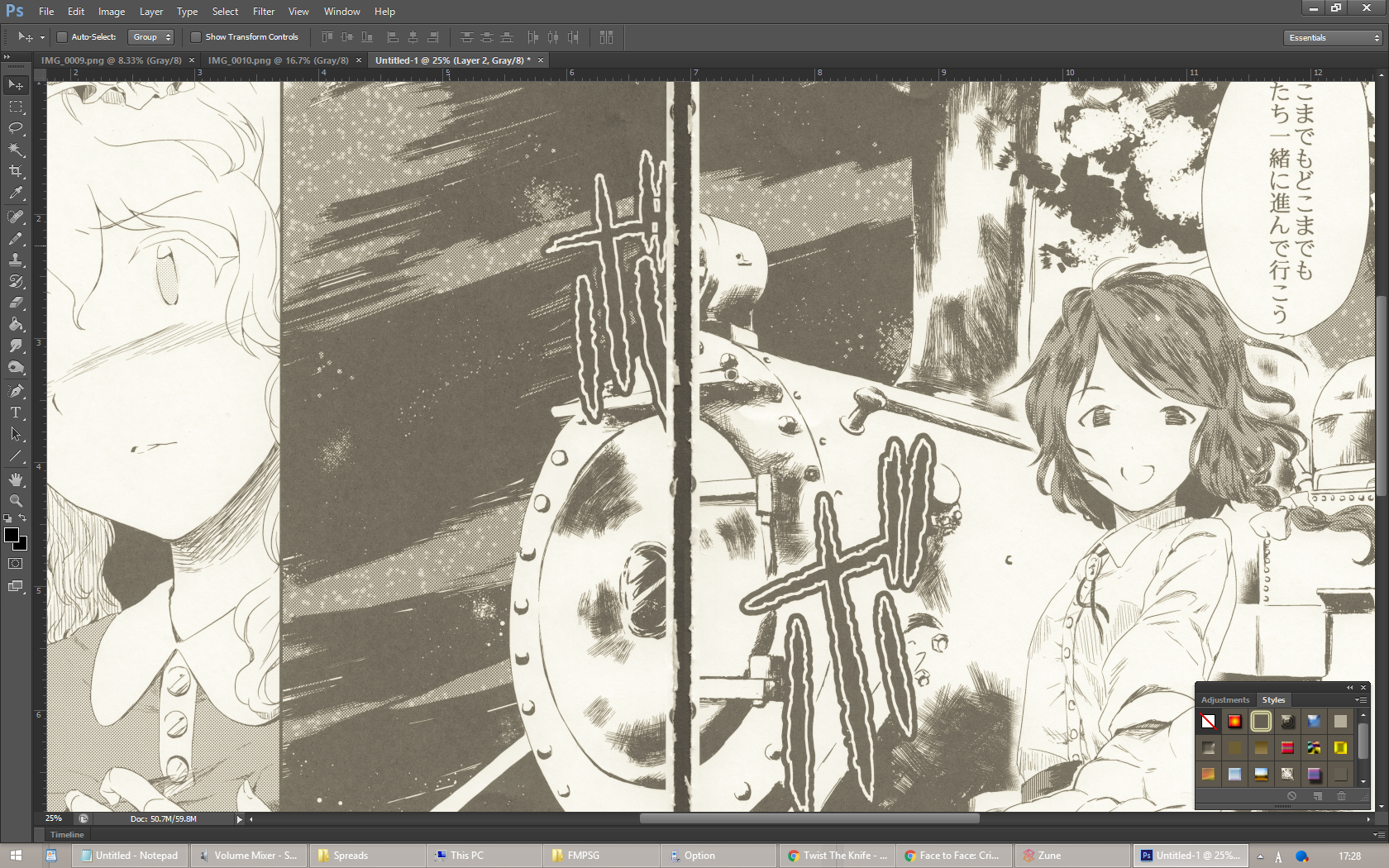Select the Line shape tool

[16, 455]
